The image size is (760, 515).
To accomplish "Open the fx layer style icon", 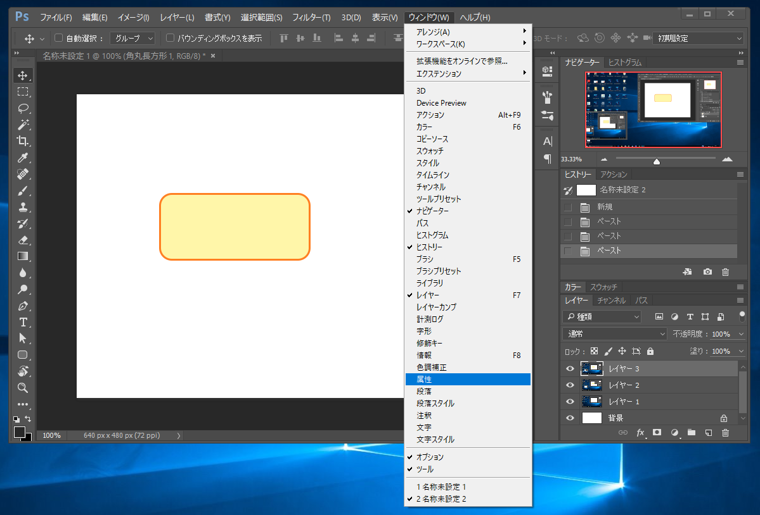I will coord(641,433).
